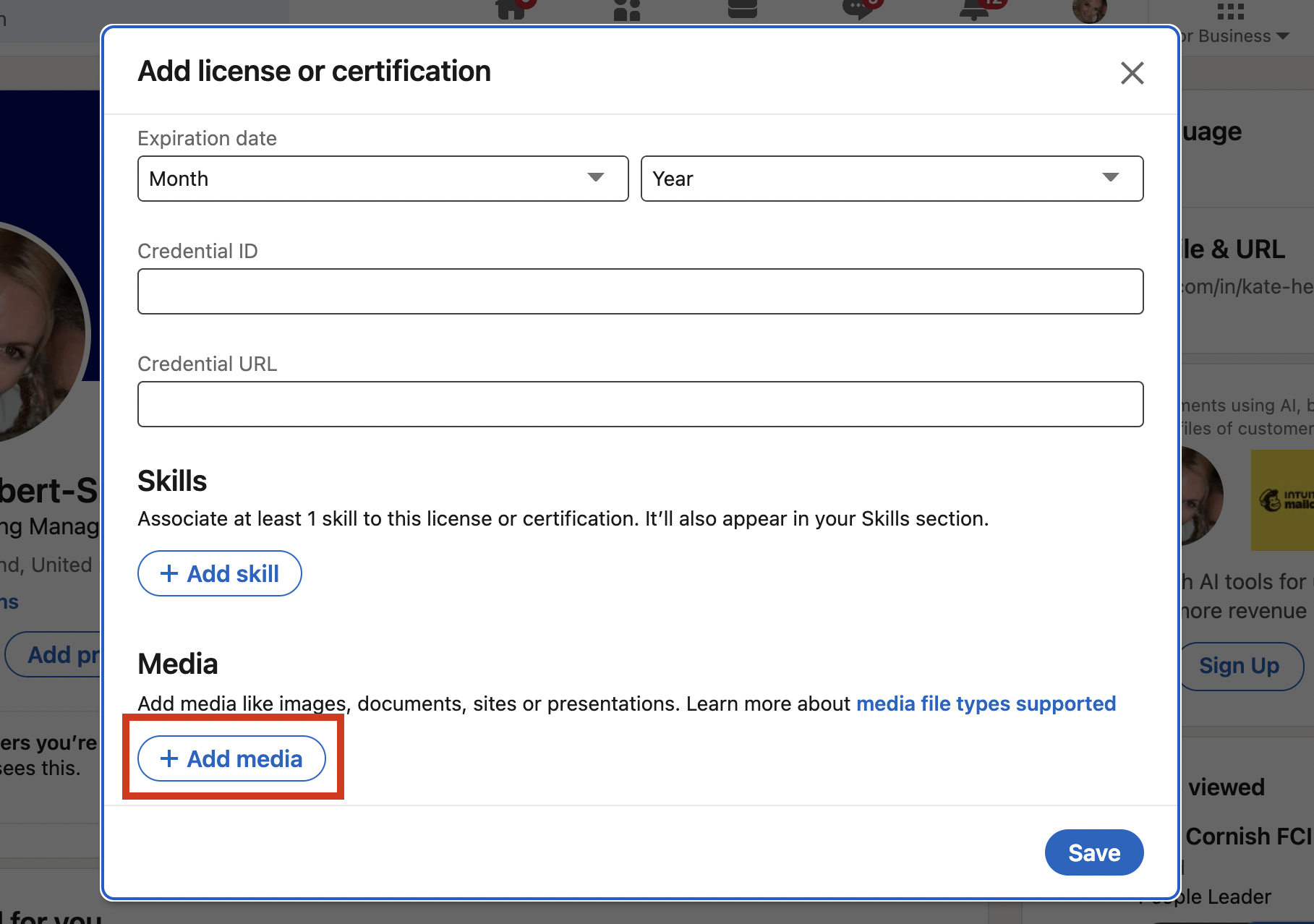Click the Sign Up button in the ad
1314x924 pixels.
(x=1240, y=666)
